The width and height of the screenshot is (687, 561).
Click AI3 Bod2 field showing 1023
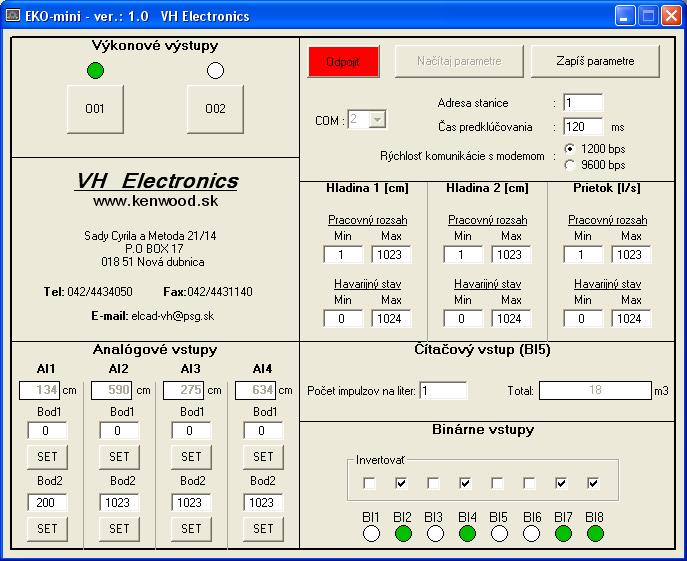tap(191, 503)
